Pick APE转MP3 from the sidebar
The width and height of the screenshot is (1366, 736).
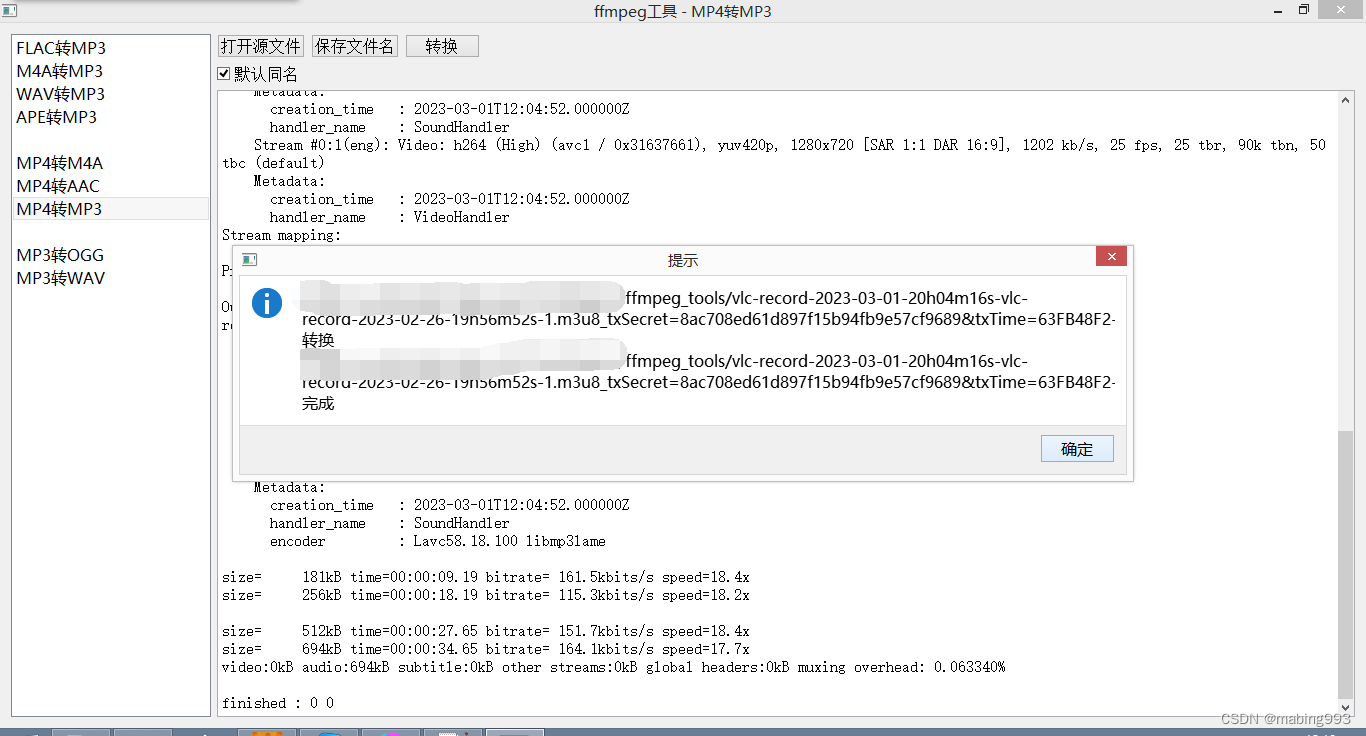click(110, 117)
